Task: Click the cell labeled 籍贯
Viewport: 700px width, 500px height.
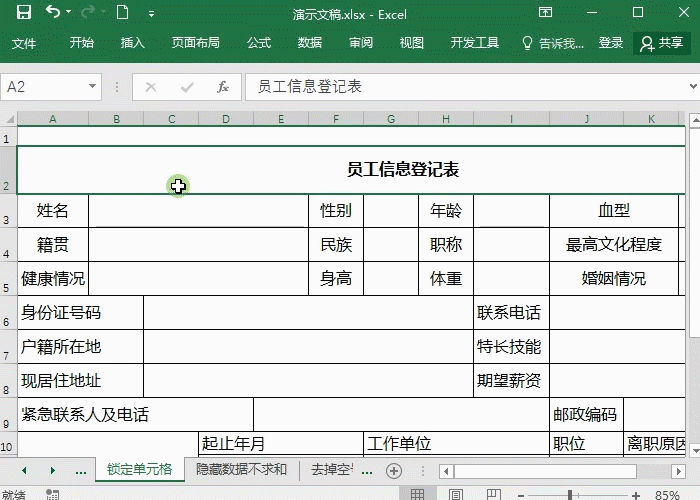Action: point(53,245)
